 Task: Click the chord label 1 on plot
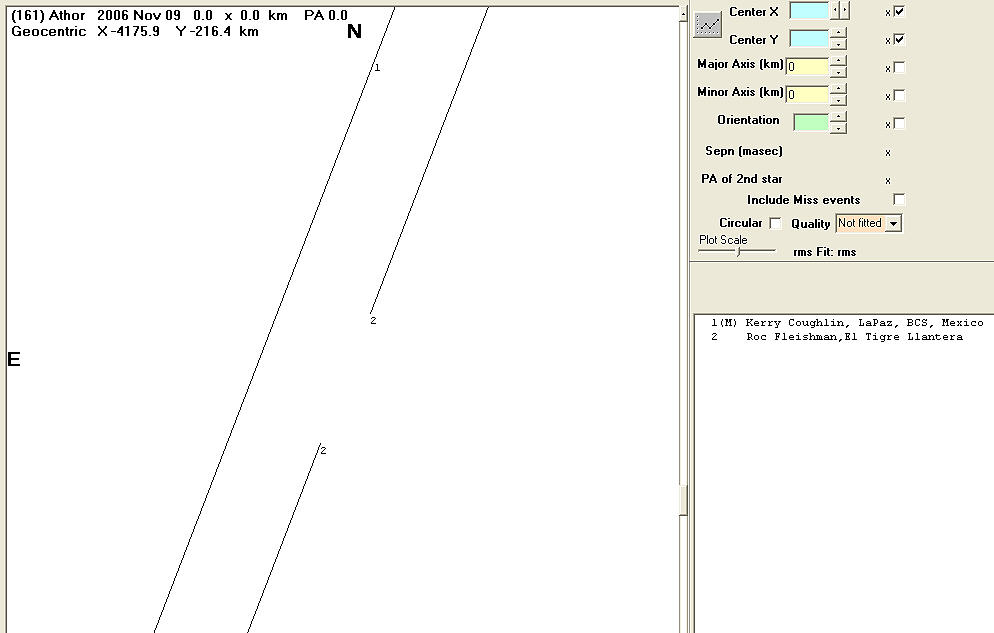(377, 68)
